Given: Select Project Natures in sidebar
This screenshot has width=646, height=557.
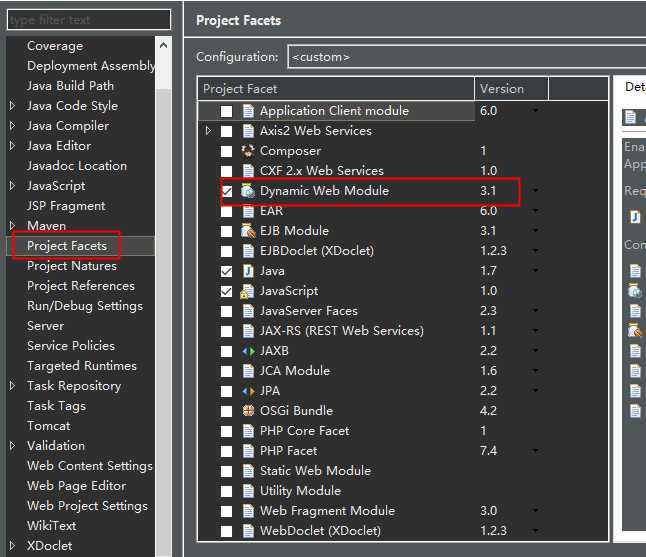Looking at the screenshot, I should 72,266.
